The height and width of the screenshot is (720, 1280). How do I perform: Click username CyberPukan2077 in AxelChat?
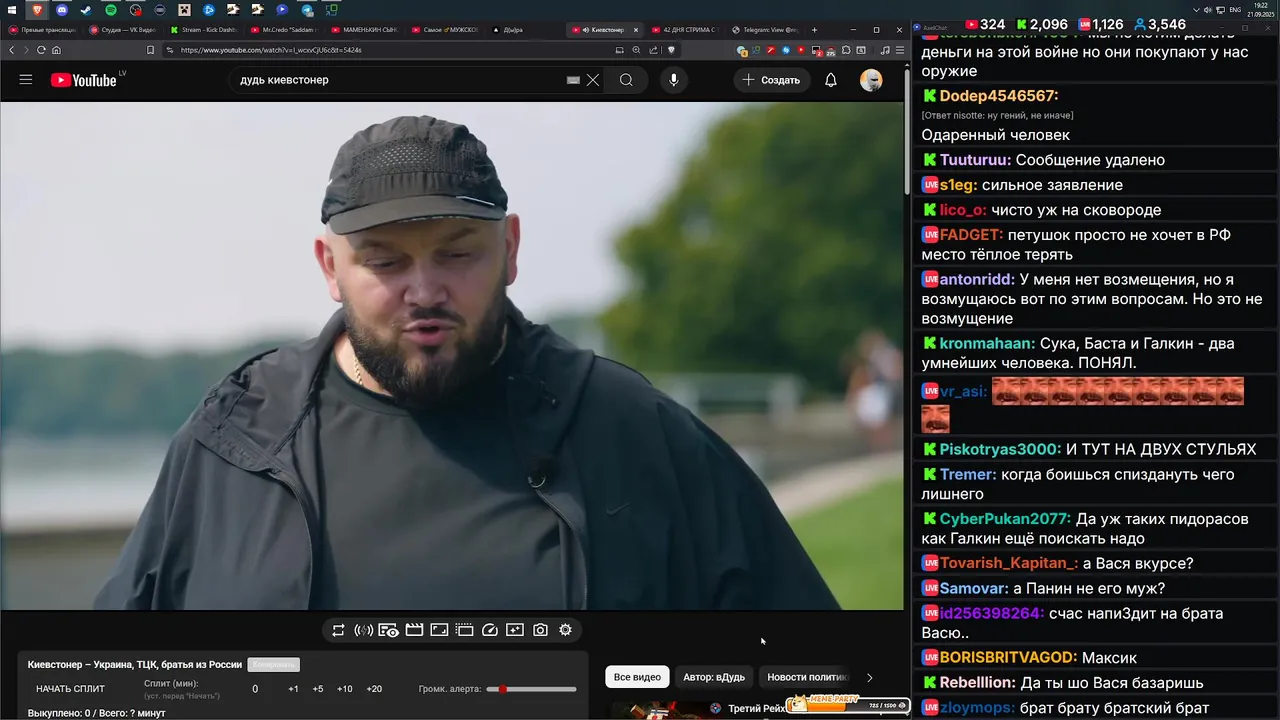(1005, 519)
